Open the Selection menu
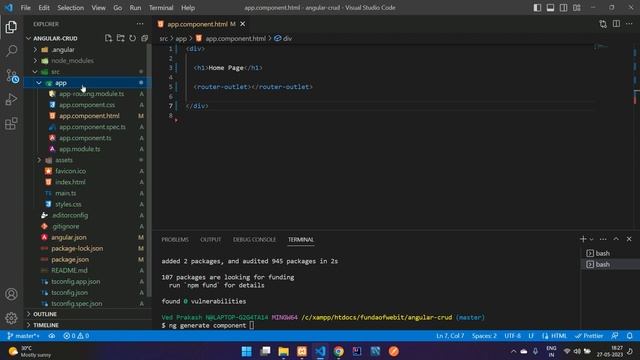 pyautogui.click(x=71, y=8)
